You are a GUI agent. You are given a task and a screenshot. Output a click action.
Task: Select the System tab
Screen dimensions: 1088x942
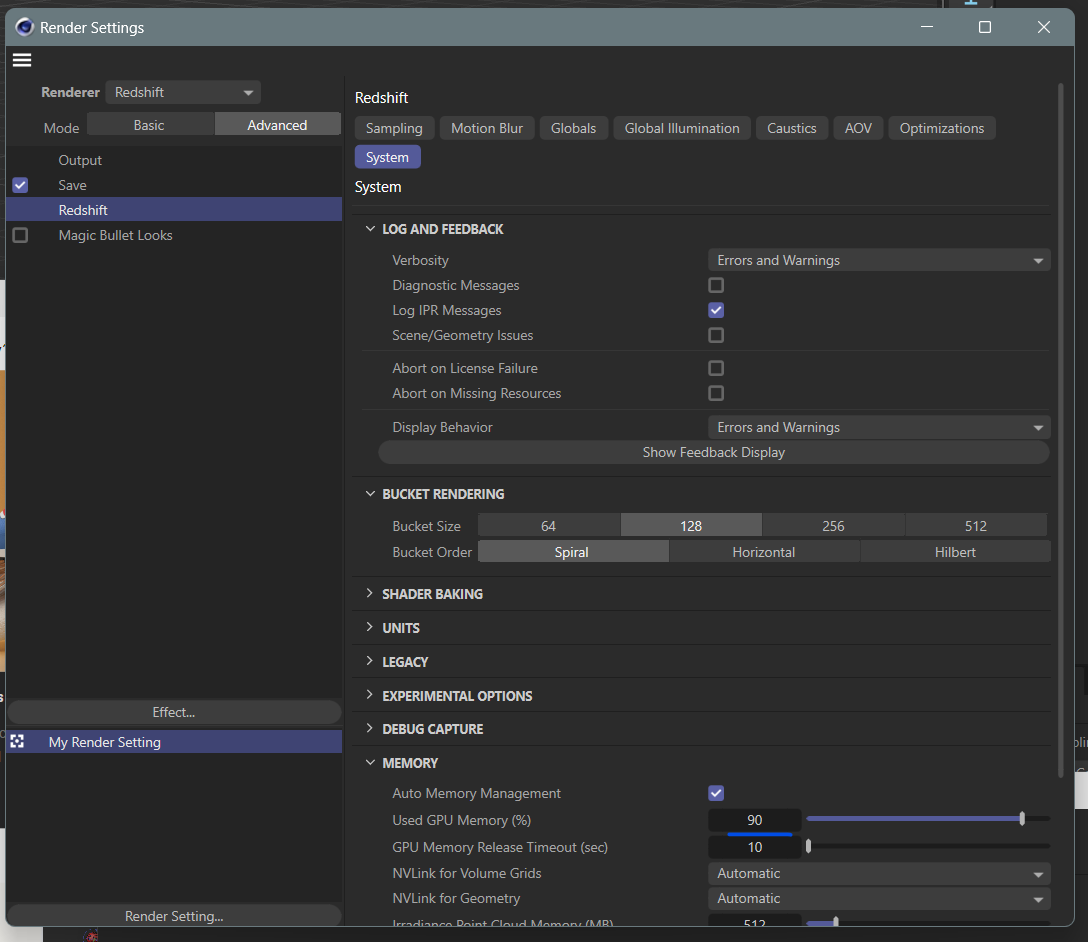[387, 157]
